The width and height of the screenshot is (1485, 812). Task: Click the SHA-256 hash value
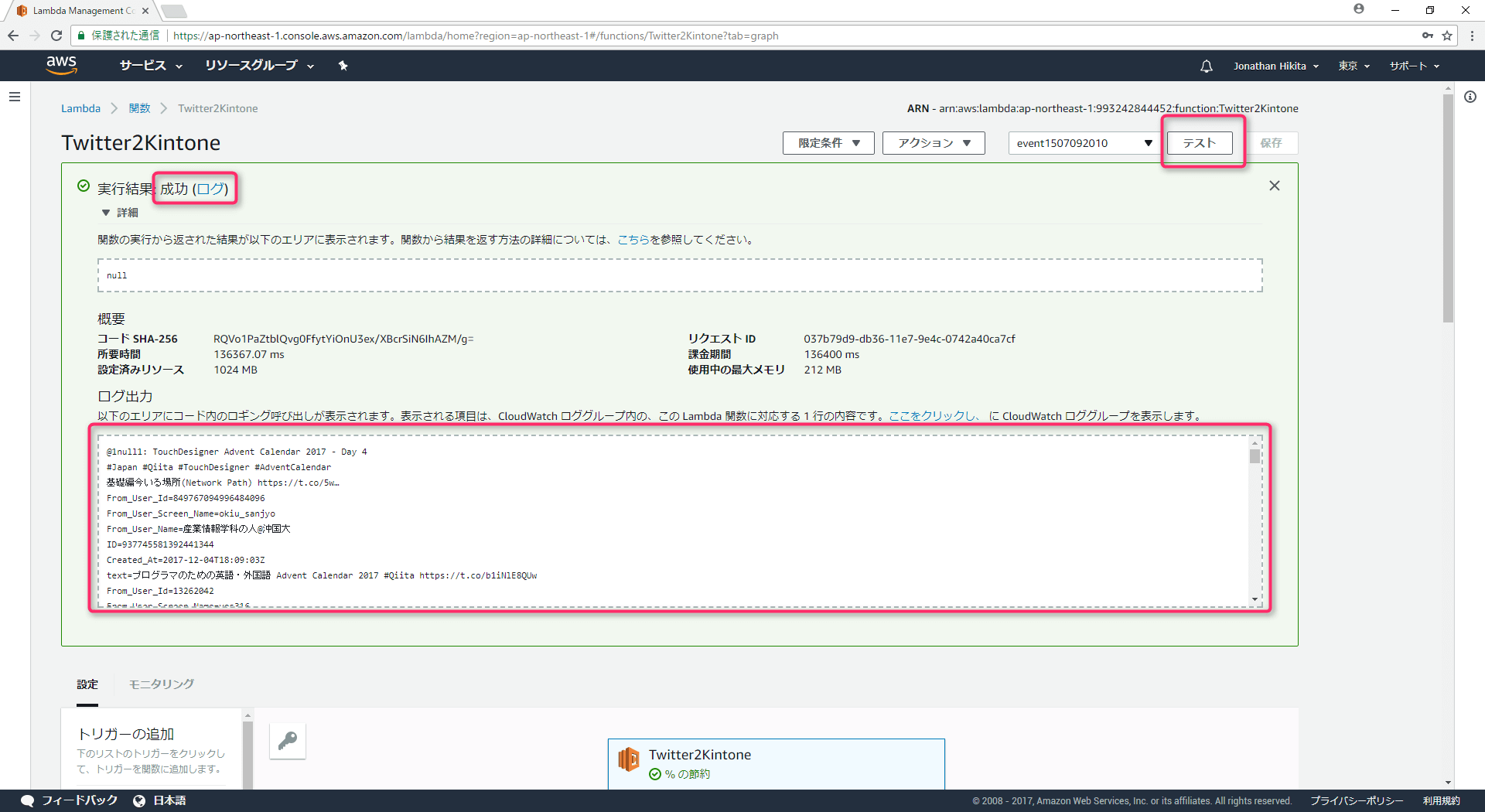coord(343,339)
